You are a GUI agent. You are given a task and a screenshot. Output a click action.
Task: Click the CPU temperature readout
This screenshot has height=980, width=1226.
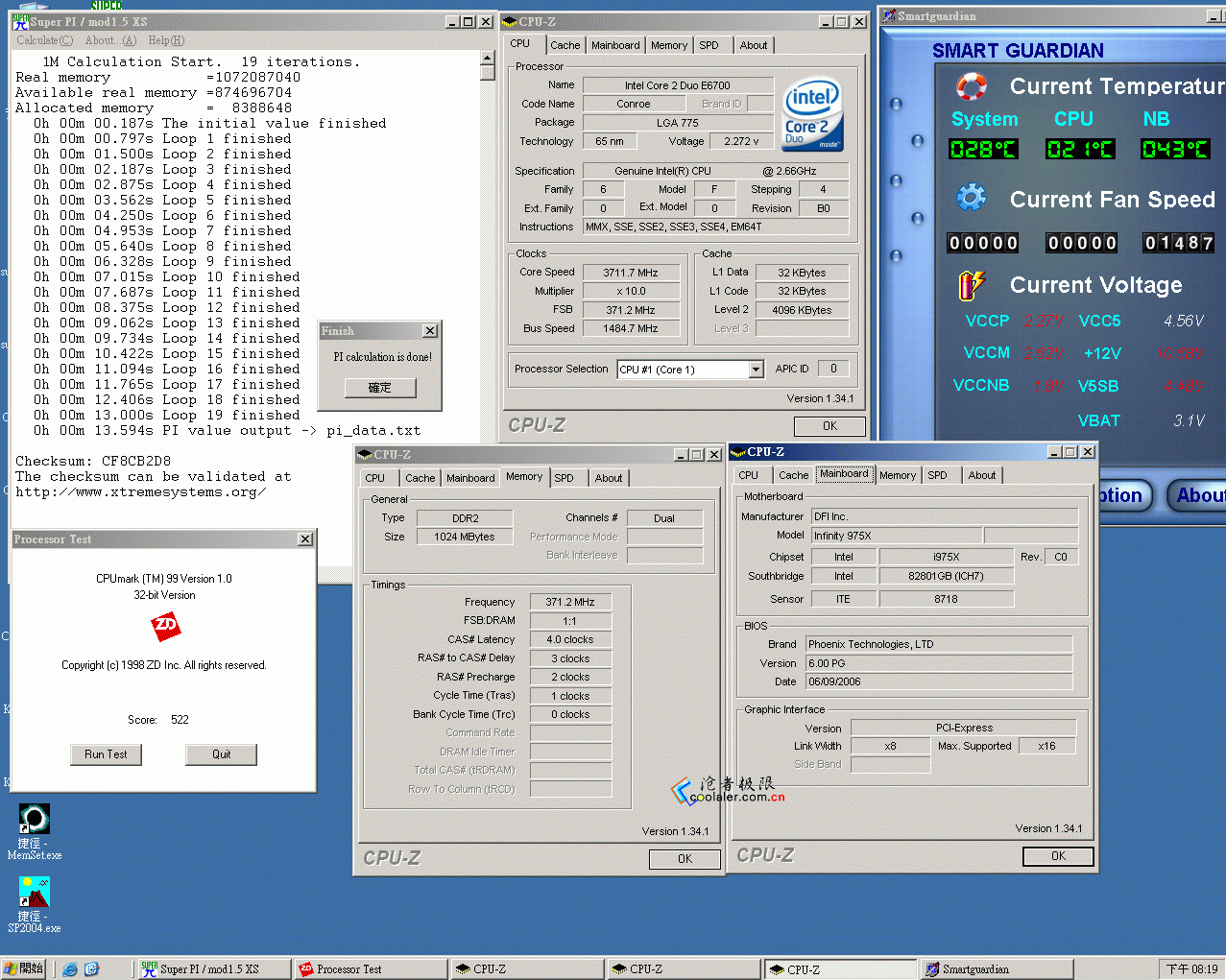click(1079, 149)
